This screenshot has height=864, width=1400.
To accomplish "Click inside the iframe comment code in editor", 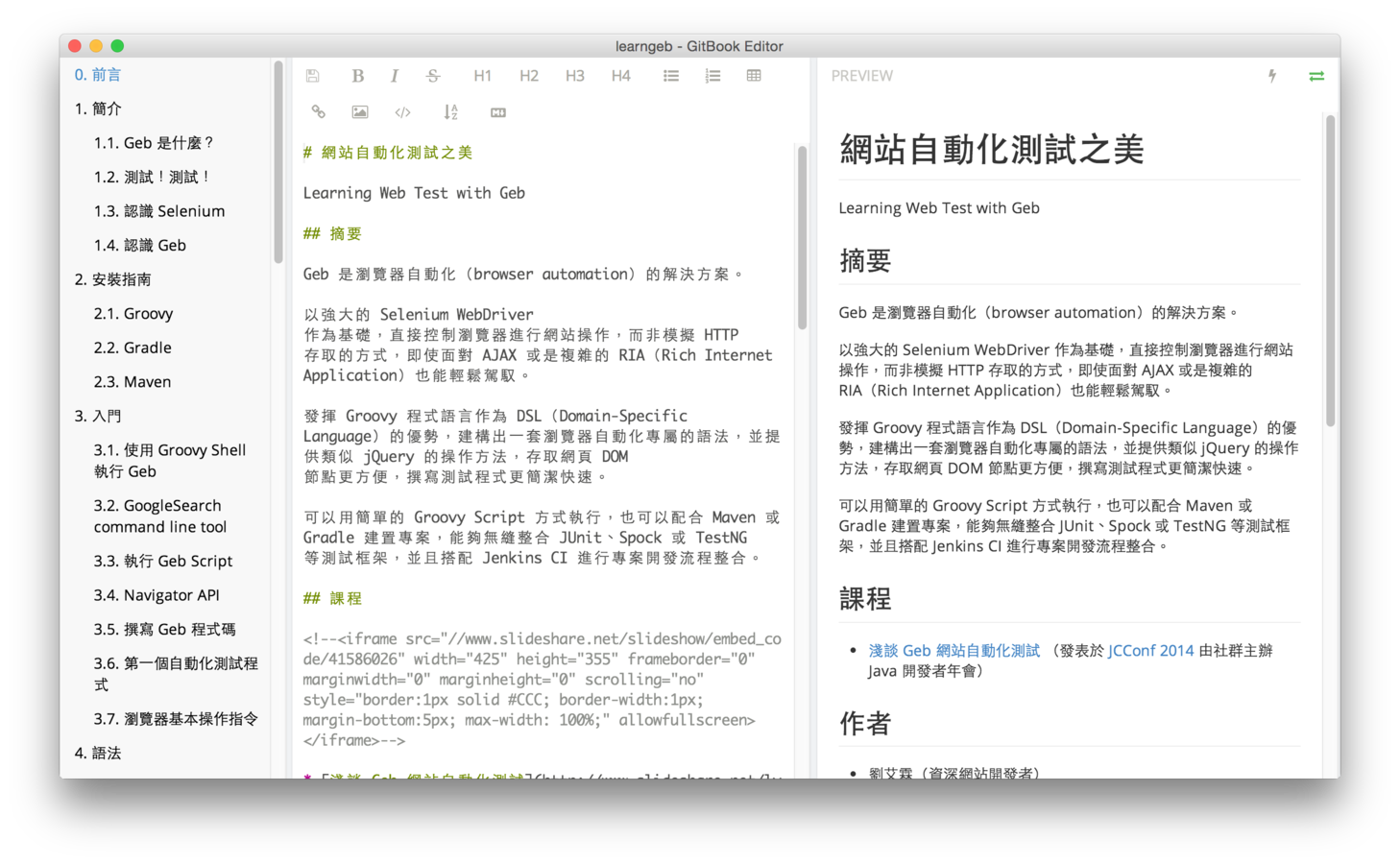I will (543, 689).
